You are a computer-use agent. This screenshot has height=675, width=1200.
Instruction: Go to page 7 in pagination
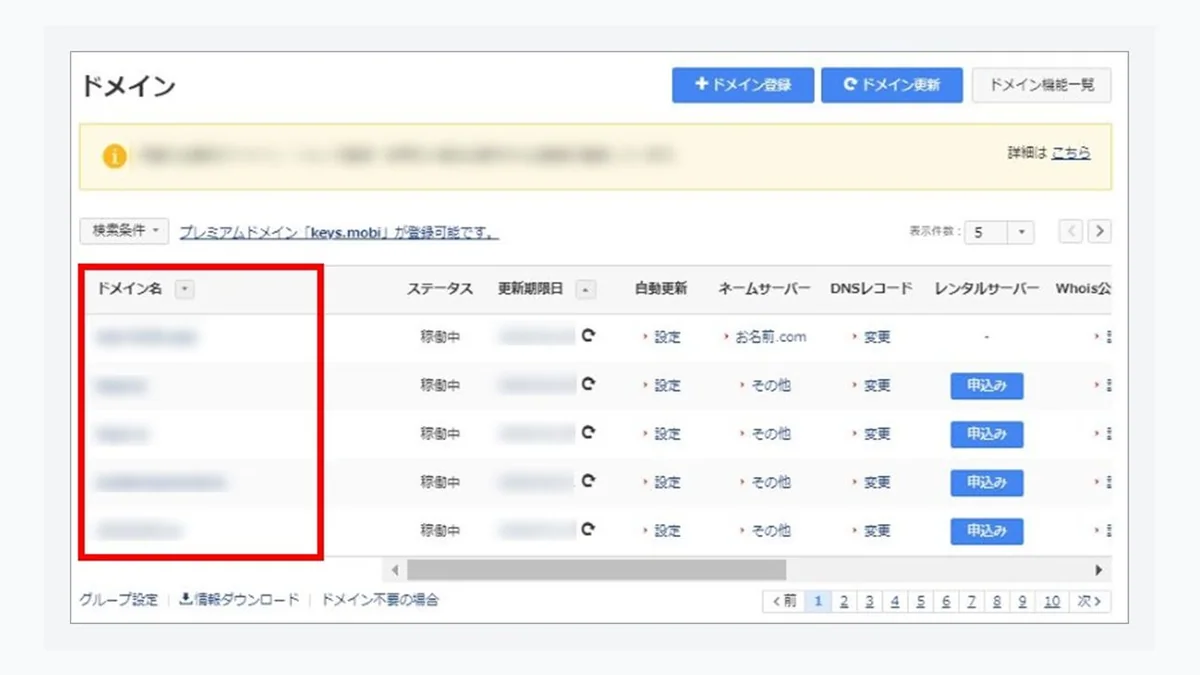point(971,601)
